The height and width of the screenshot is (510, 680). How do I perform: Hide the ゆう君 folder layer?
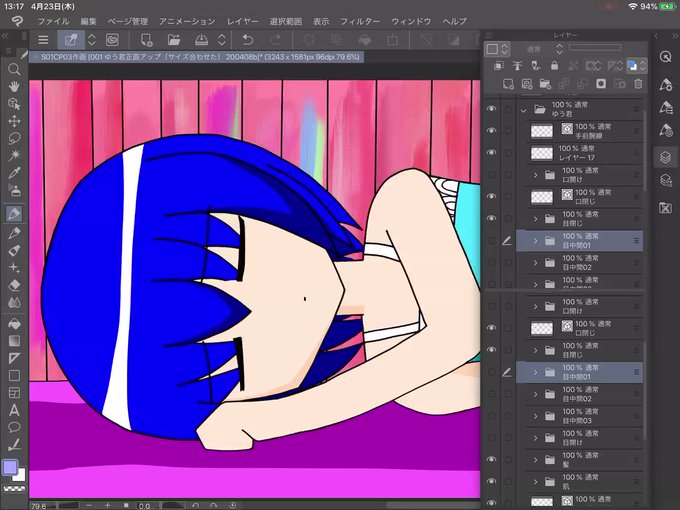coord(491,108)
